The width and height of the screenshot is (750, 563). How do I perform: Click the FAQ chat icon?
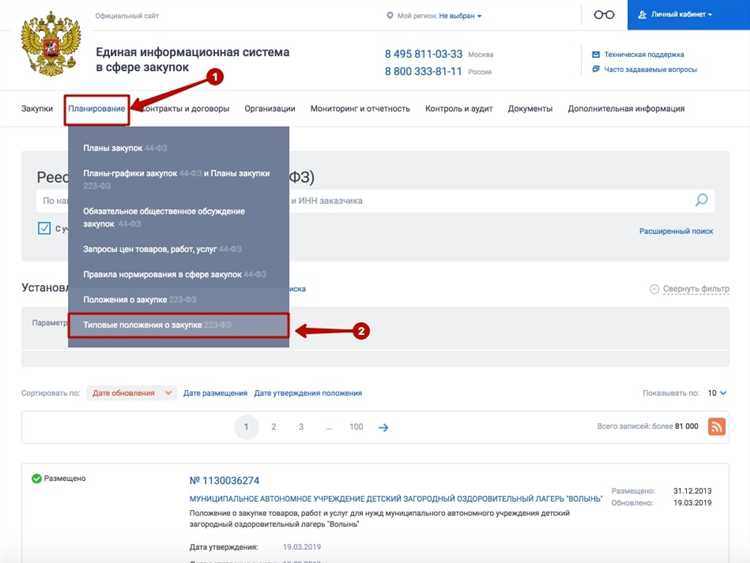pos(596,69)
